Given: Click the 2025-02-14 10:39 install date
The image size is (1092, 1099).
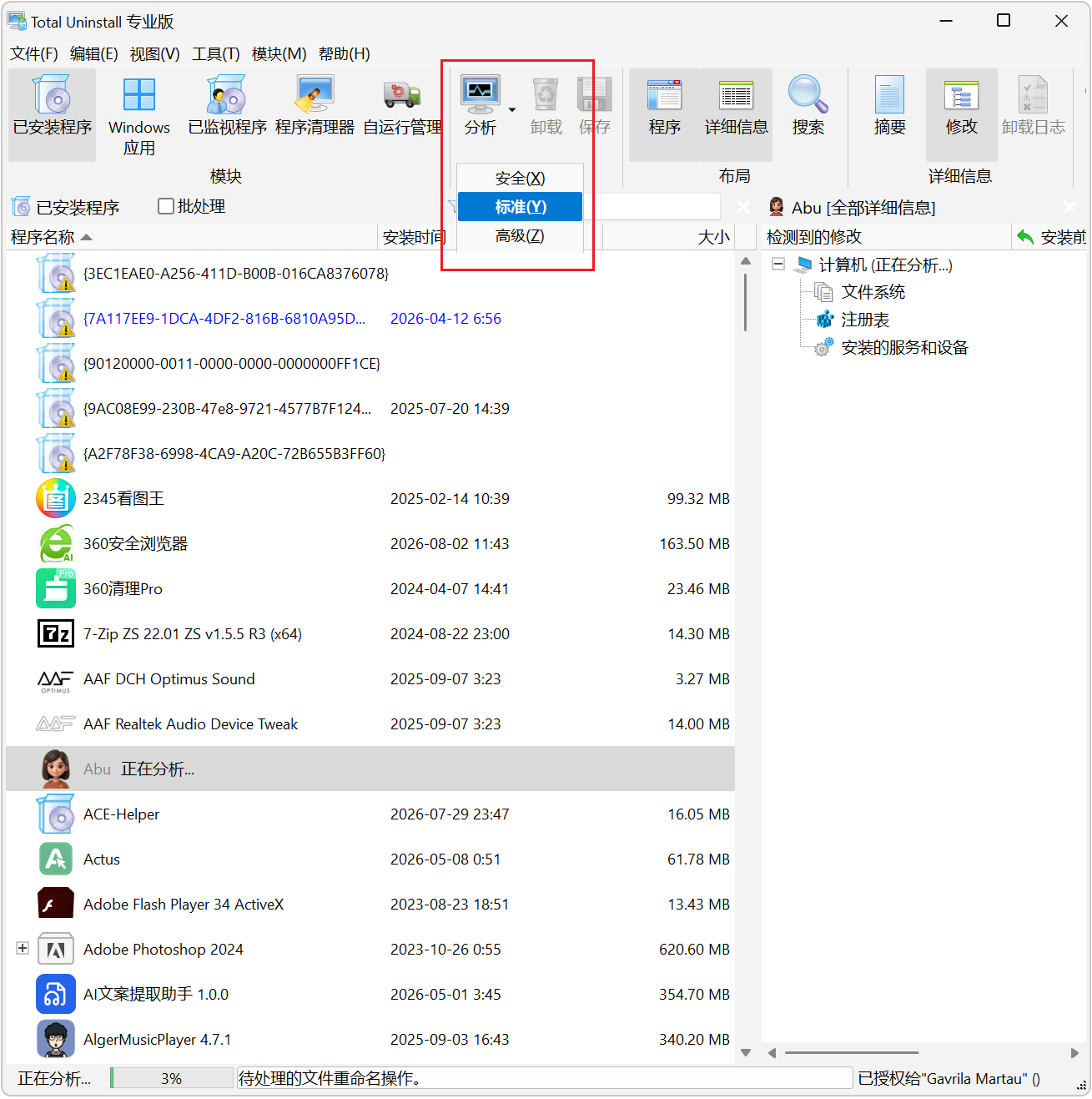Looking at the screenshot, I should pos(450,498).
